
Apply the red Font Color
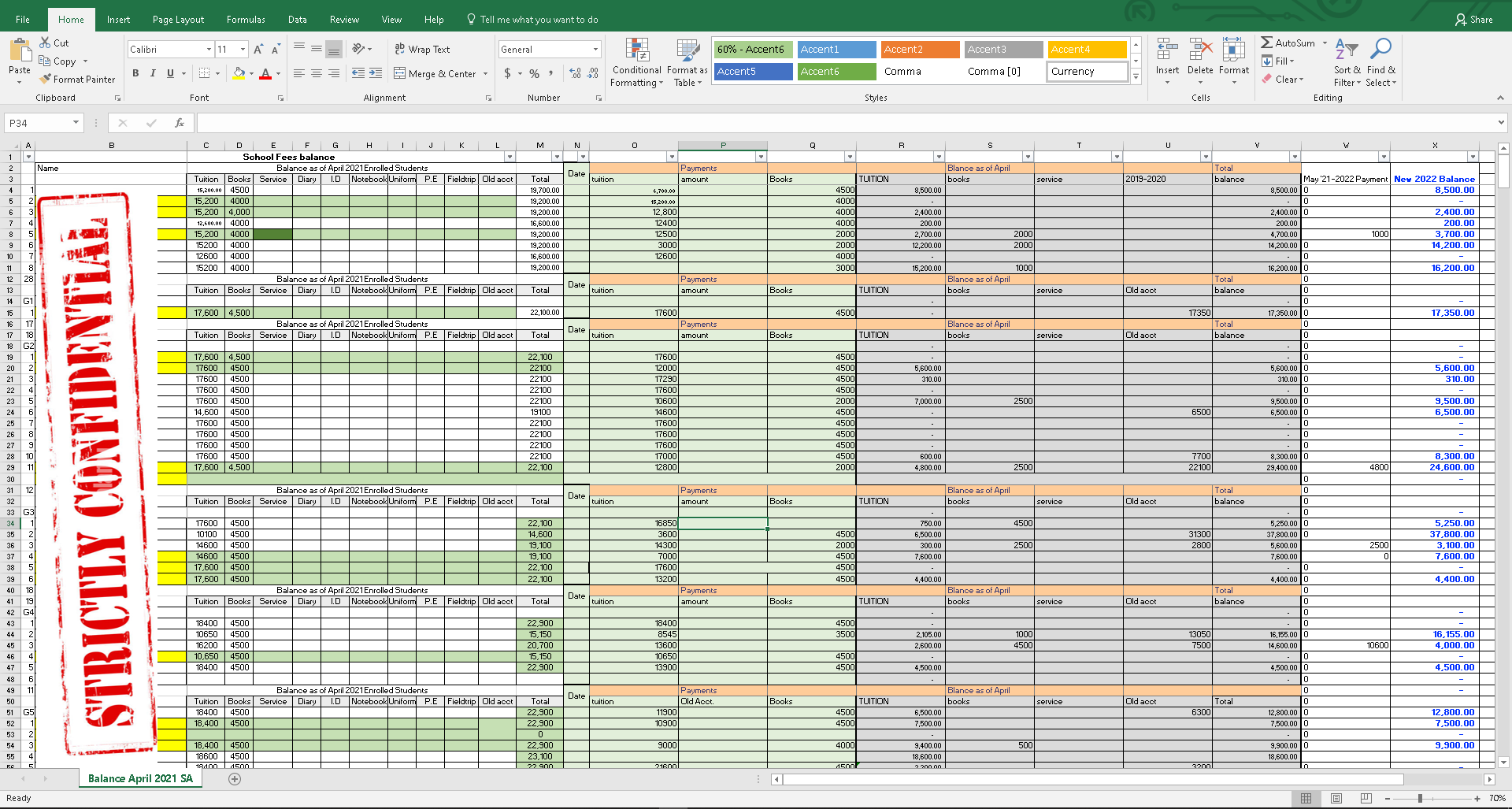coord(265,73)
